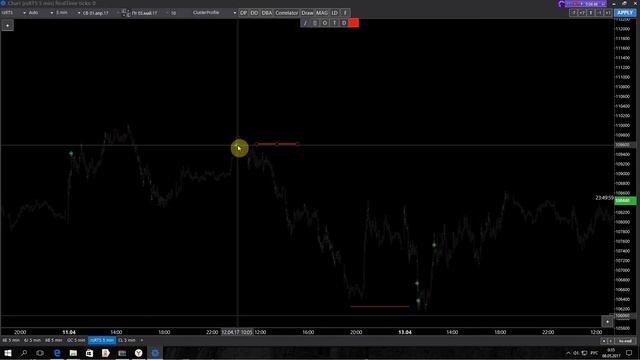Screen dimensions: 640x360
Task: Select the rectangle drawing tool
Action: [315, 23]
